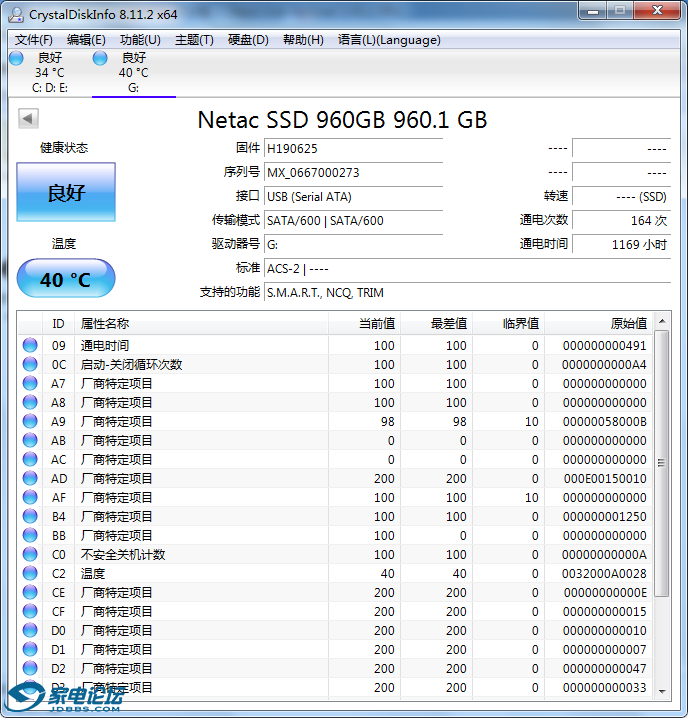
Task: Click raw value 000000001250
Action: pyautogui.click(x=605, y=517)
